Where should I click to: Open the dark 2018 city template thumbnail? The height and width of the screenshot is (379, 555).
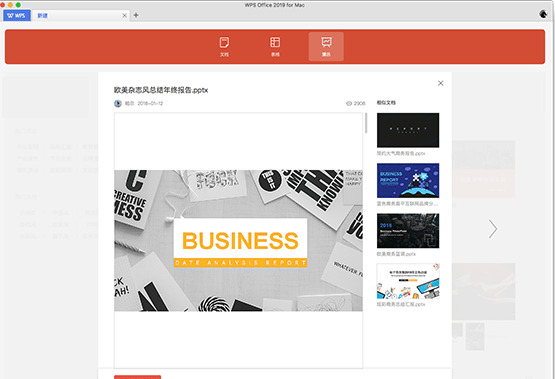[408, 231]
